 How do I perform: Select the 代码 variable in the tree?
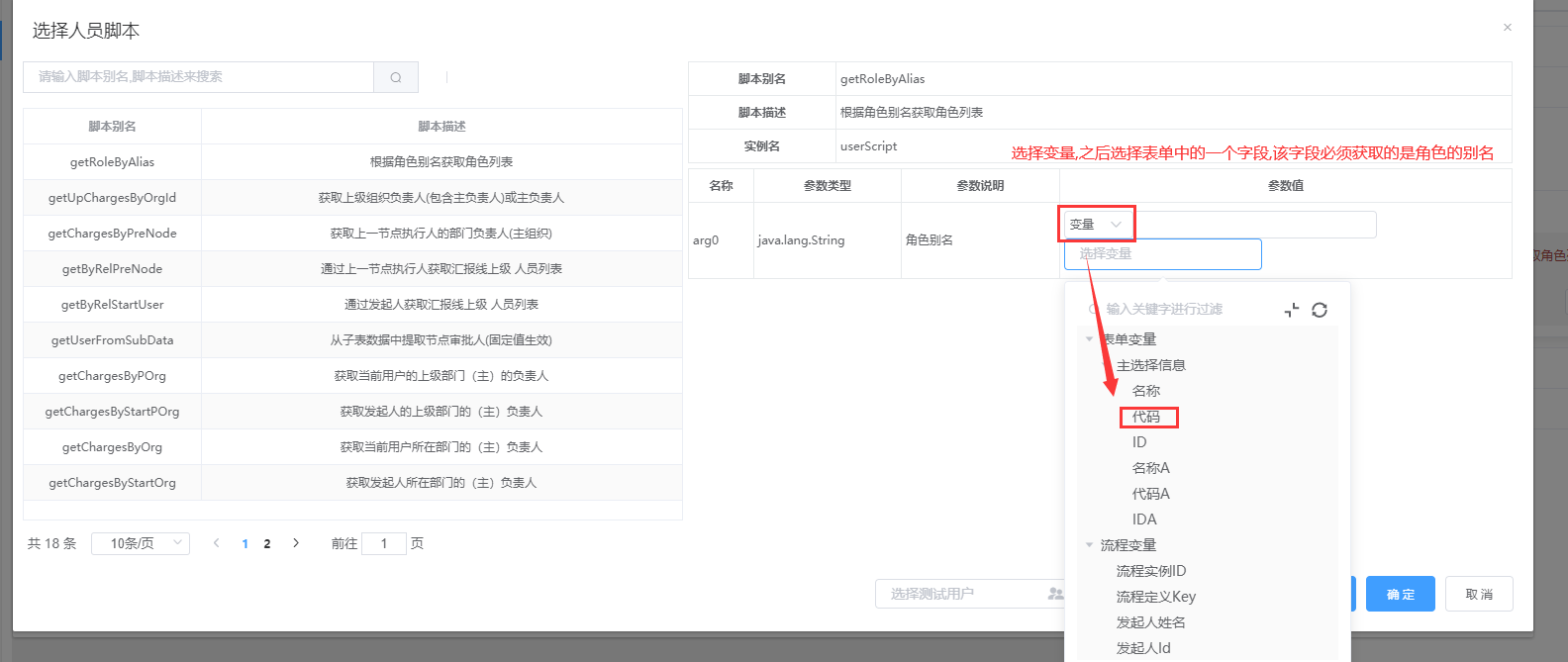(x=1146, y=417)
